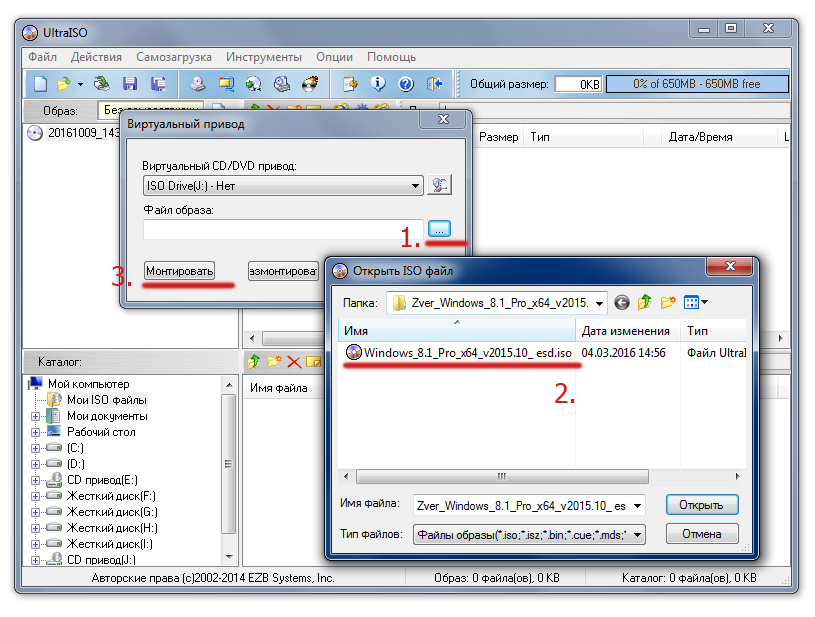The width and height of the screenshot is (815, 617).
Task: Click the Burn CD/DVD Image flaming disc icon
Action: [310, 84]
